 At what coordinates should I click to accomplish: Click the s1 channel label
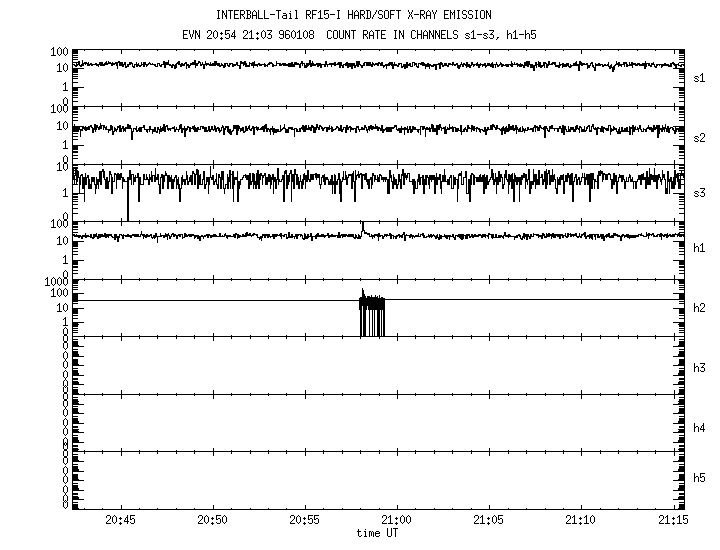tap(700, 77)
